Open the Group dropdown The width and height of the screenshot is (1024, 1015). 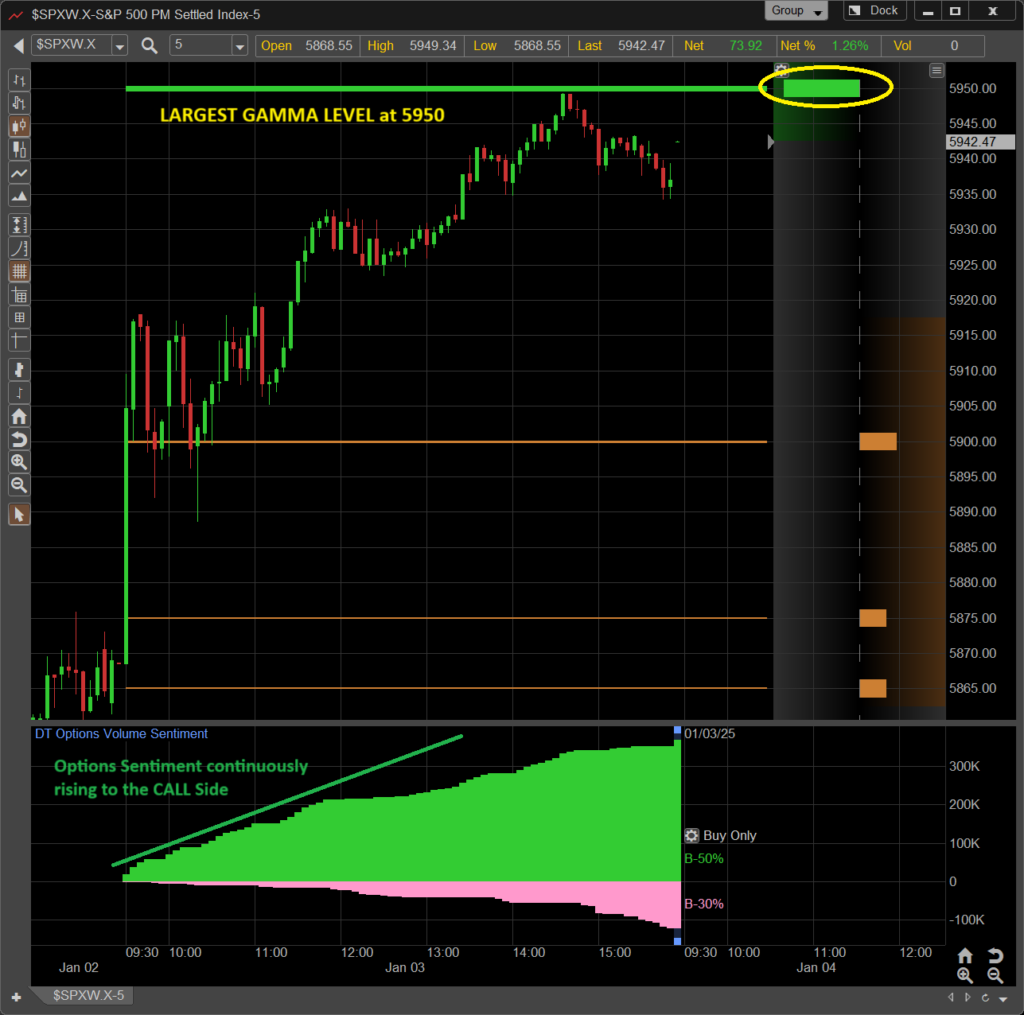[x=796, y=10]
